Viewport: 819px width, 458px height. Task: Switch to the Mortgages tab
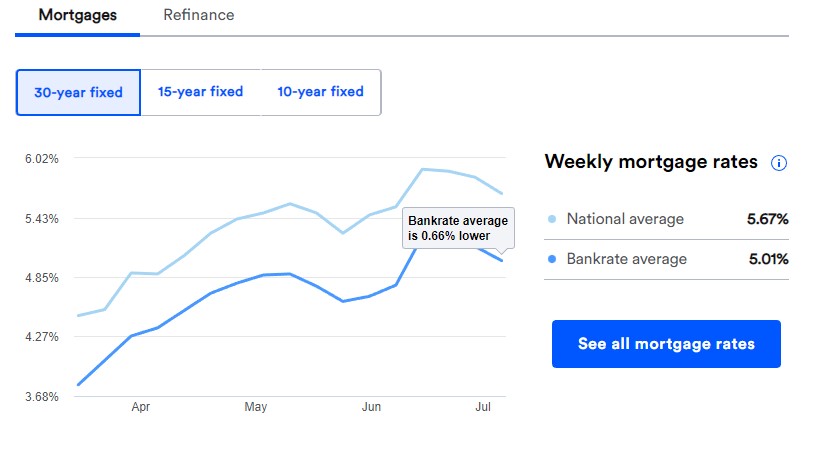(77, 16)
